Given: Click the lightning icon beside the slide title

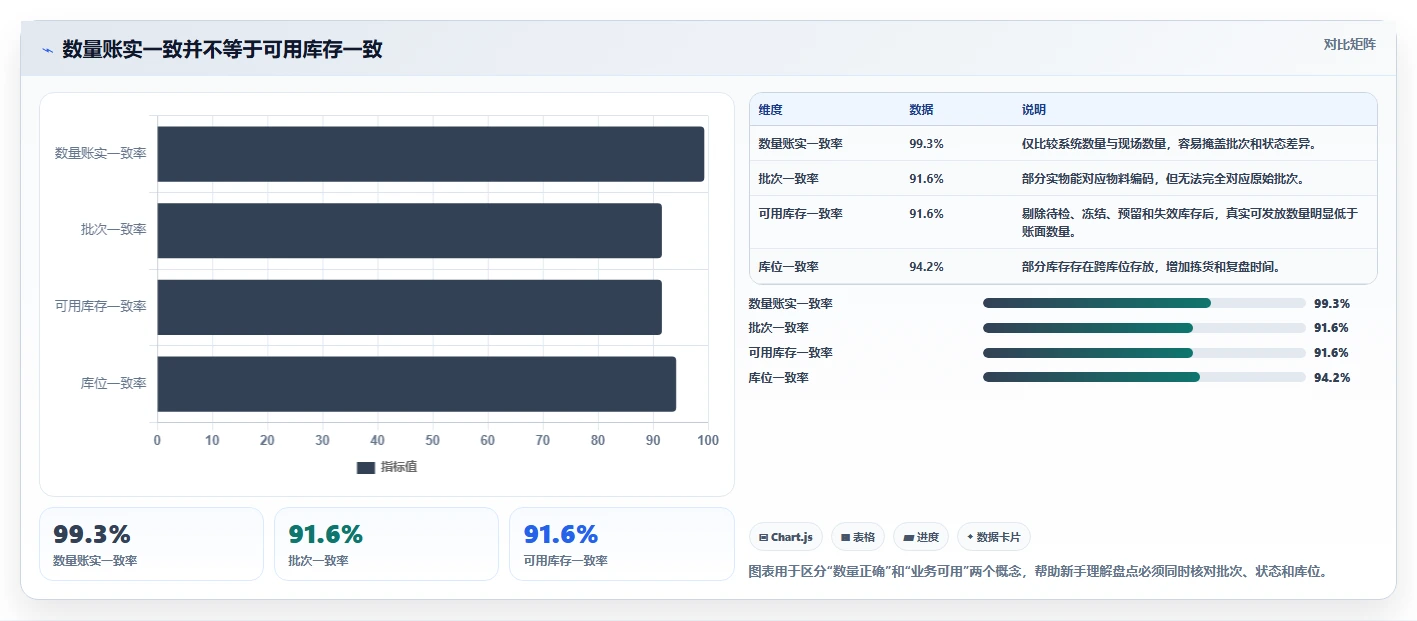Looking at the screenshot, I should pos(47,50).
